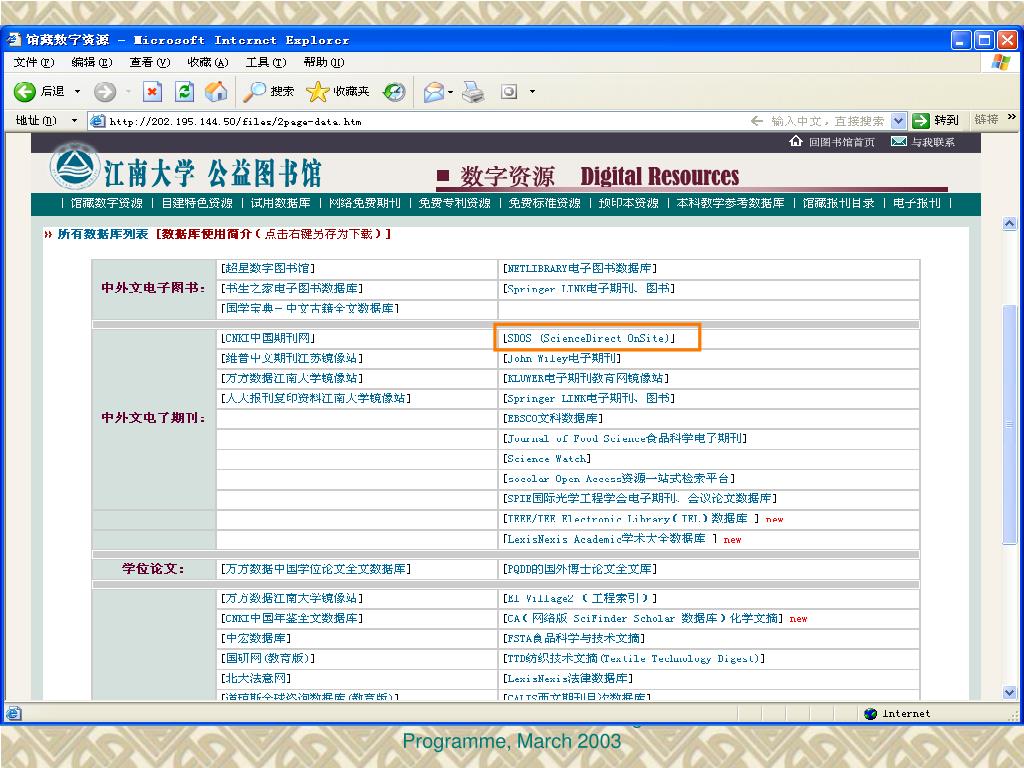Click the Jiangnan University library logo
1024x768 pixels.
[x=76, y=169]
